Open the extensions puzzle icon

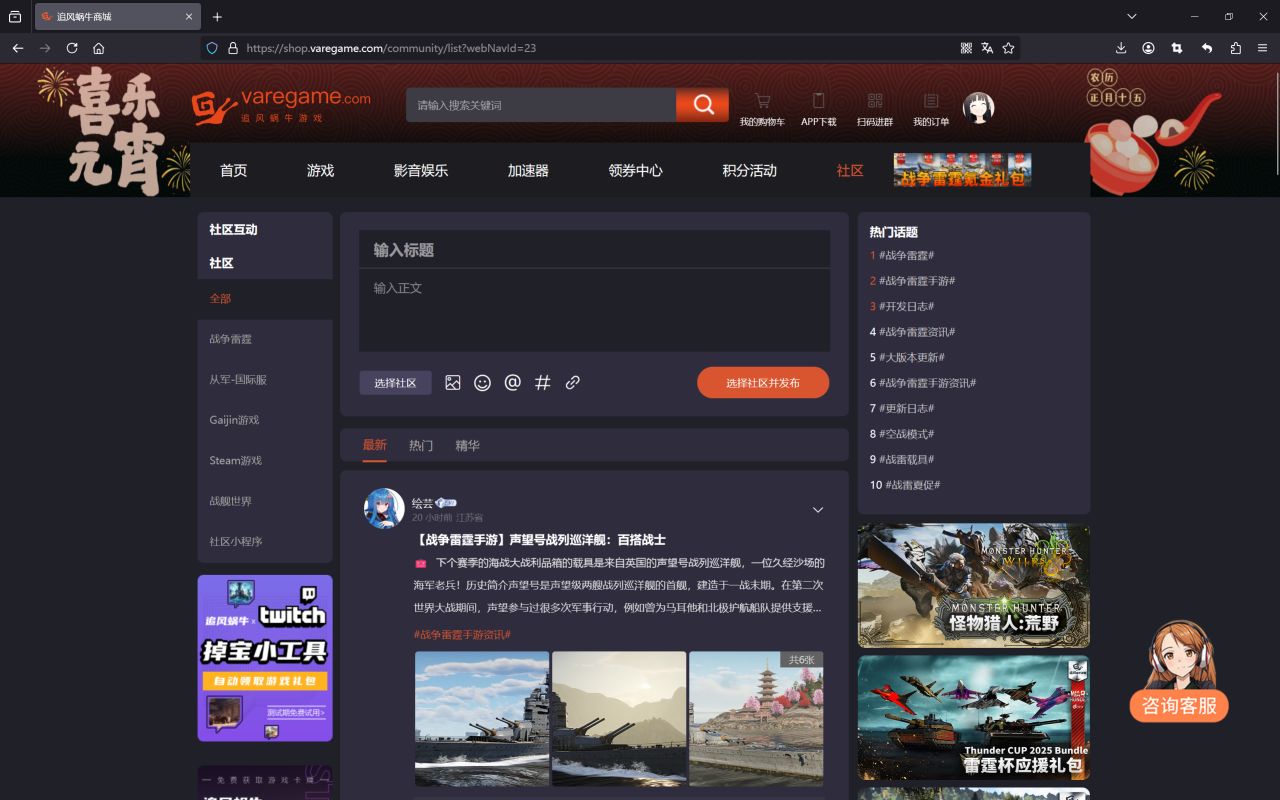(x=1236, y=48)
